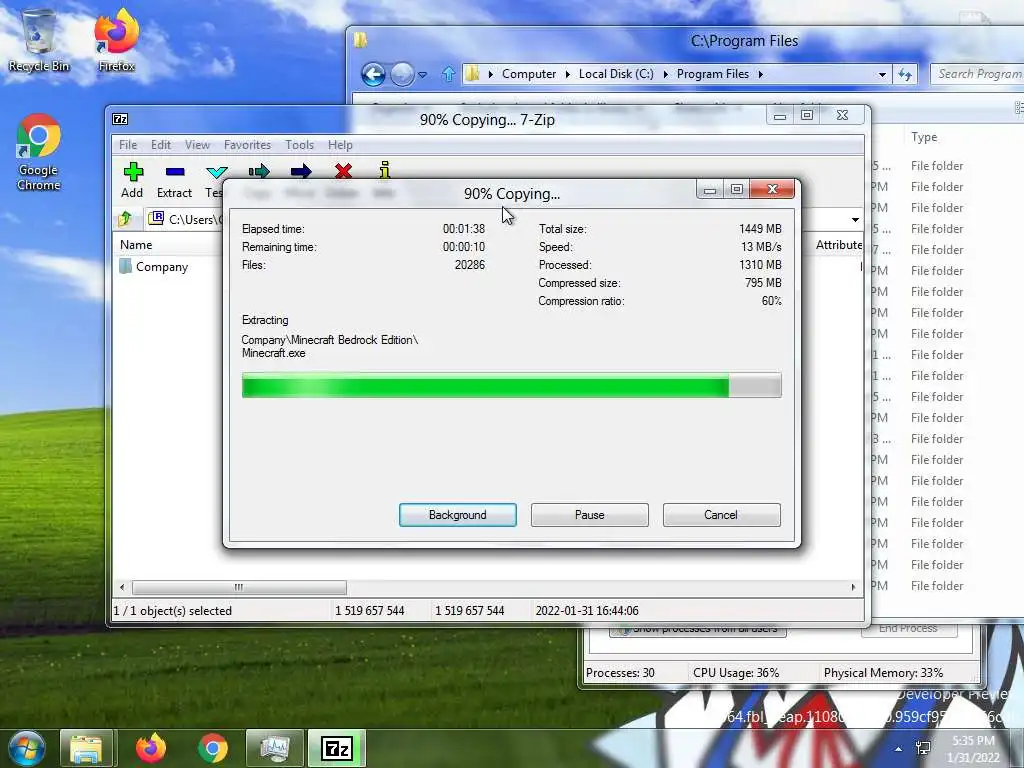Open the Tools menu in 7-Zip

300,145
